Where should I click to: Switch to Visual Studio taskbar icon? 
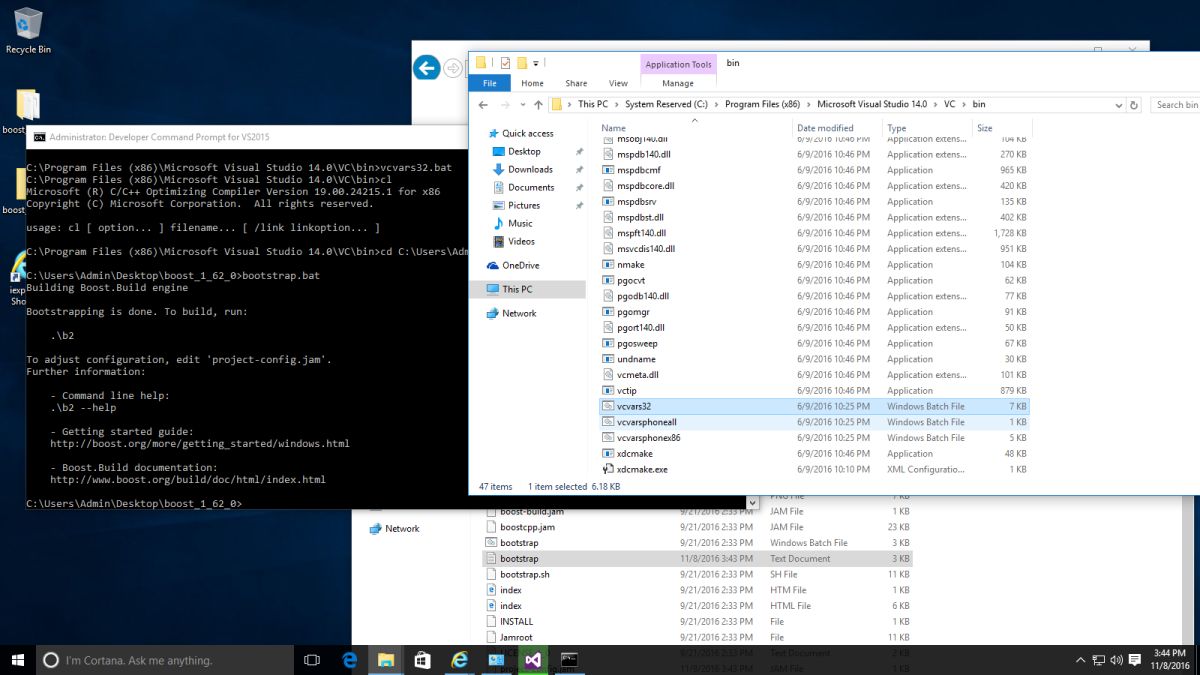point(533,660)
